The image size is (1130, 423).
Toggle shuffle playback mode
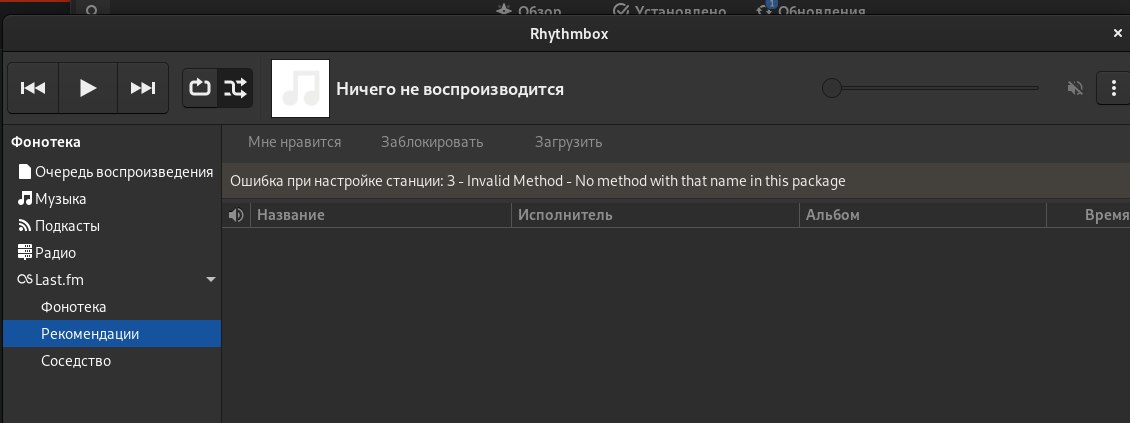point(235,88)
